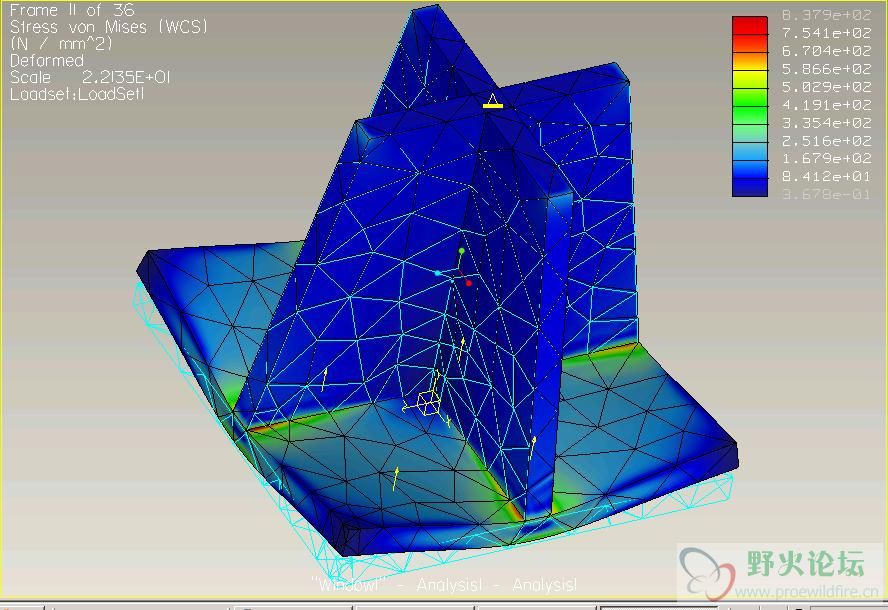Click the "Loadset:LoadSet1" label
Screen dimensions: 888x610
point(77,94)
